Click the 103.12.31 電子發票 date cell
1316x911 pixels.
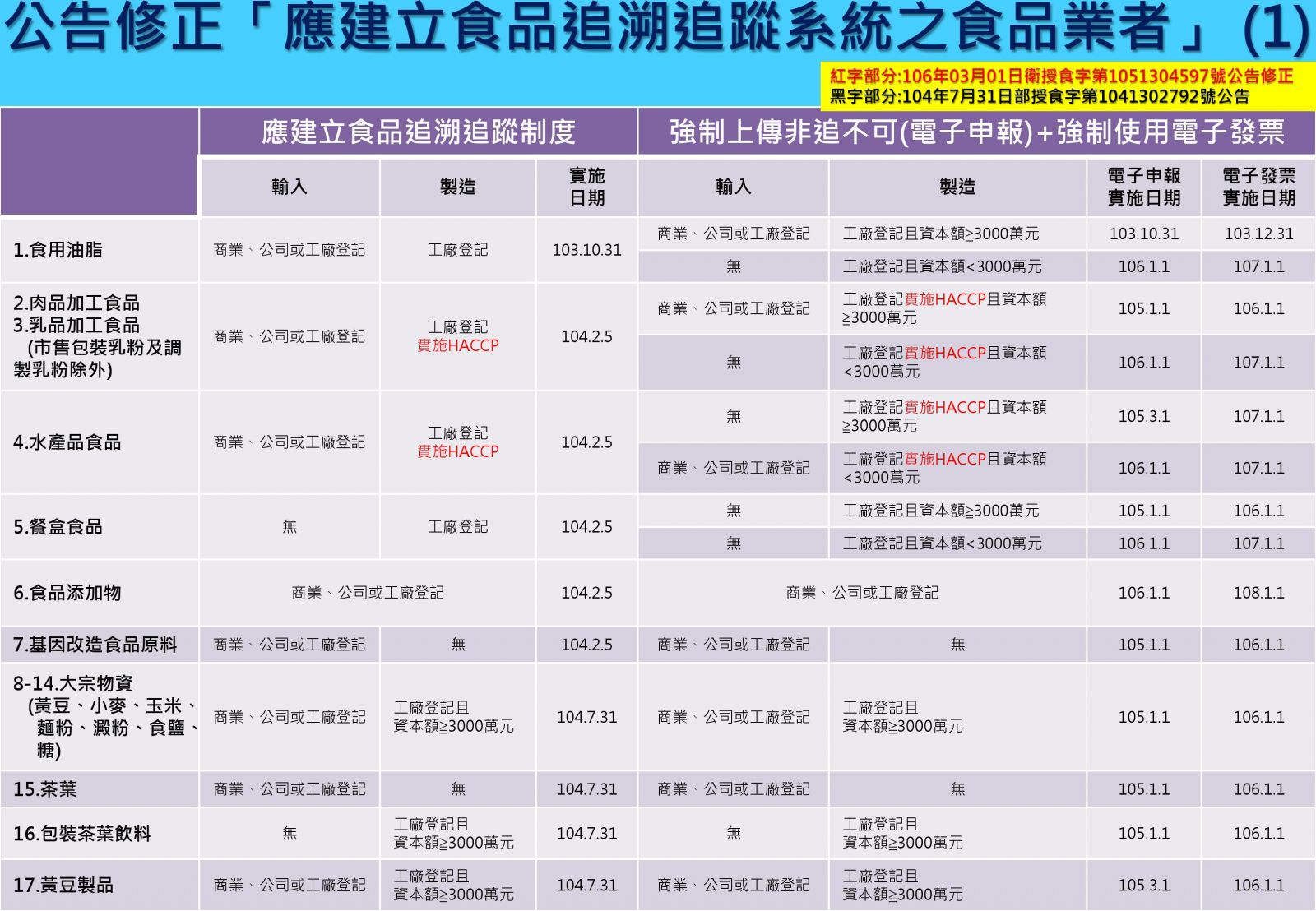(1258, 234)
